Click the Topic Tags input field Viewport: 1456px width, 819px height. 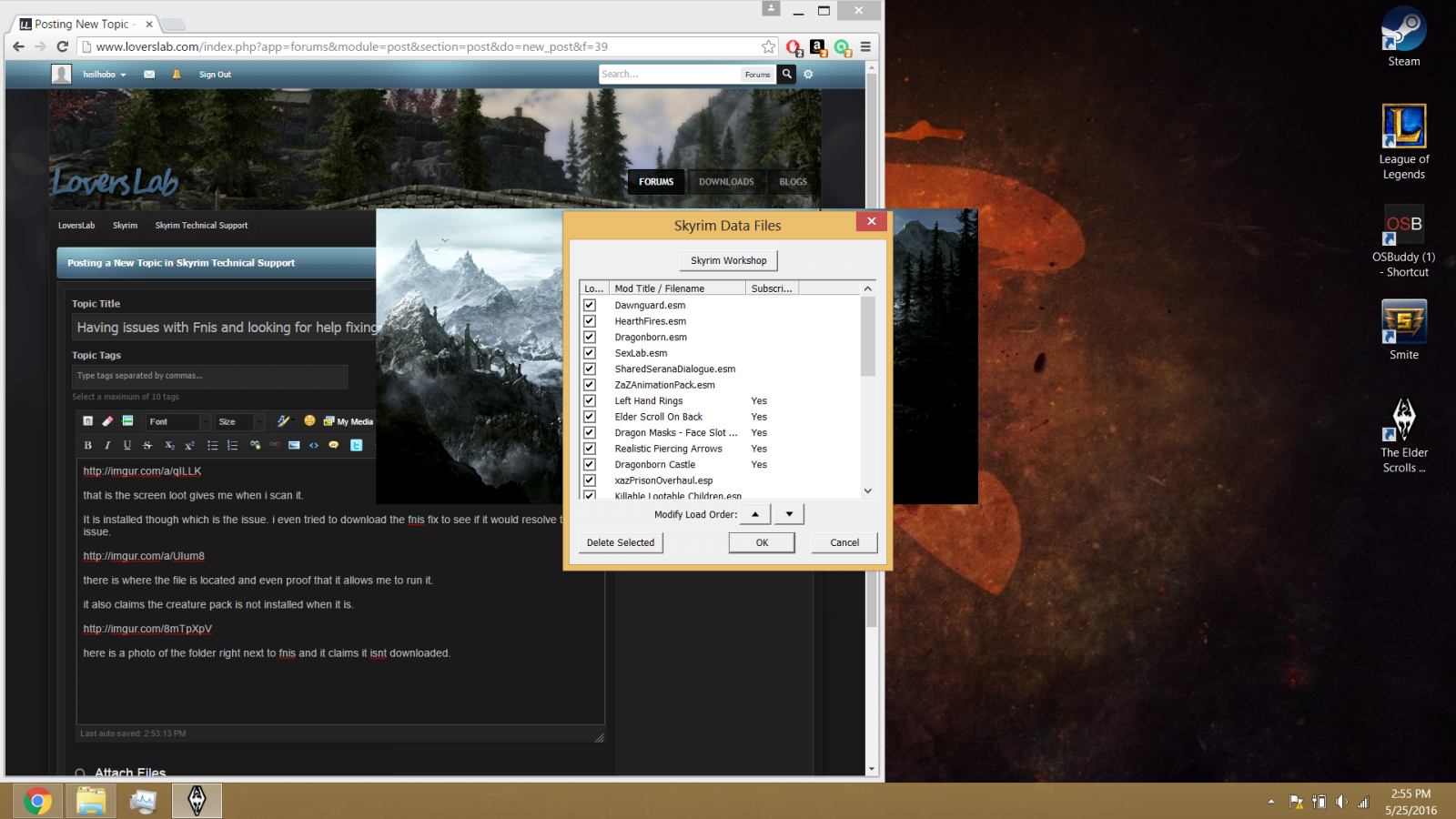click(210, 376)
